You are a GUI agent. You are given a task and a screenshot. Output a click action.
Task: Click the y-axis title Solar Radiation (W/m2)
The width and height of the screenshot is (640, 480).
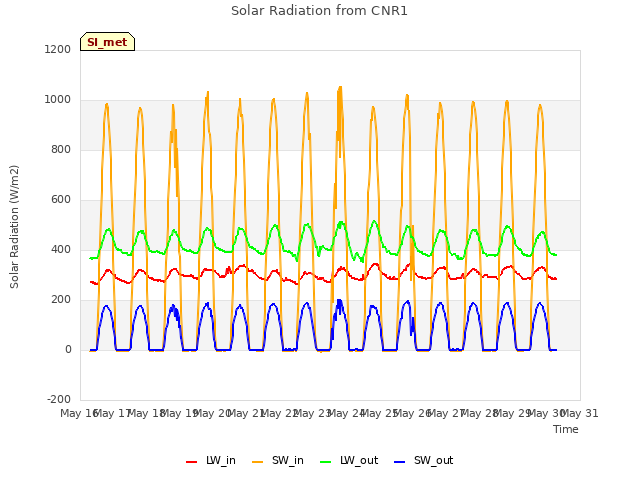tap(14, 227)
